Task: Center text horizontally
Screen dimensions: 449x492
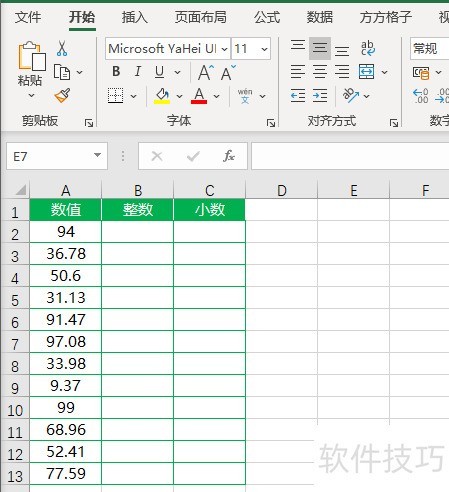Action: 320,72
